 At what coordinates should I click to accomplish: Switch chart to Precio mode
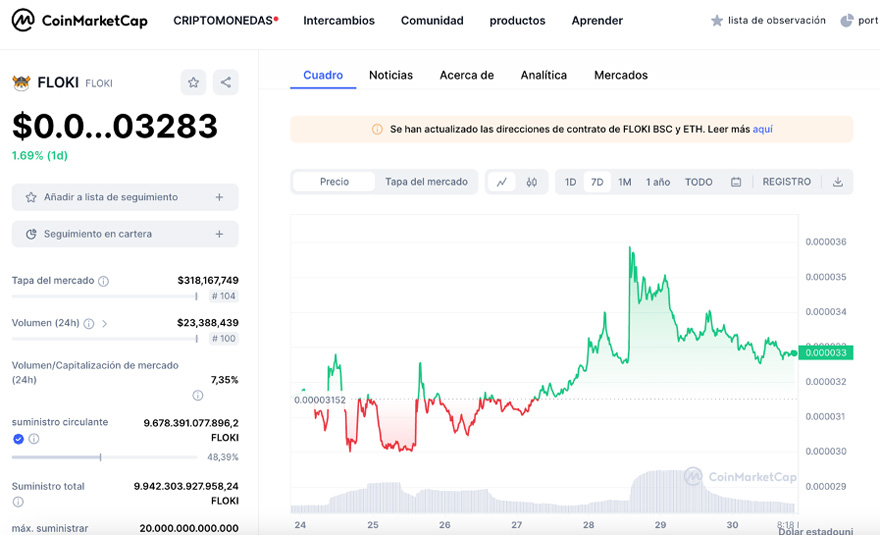coord(334,182)
